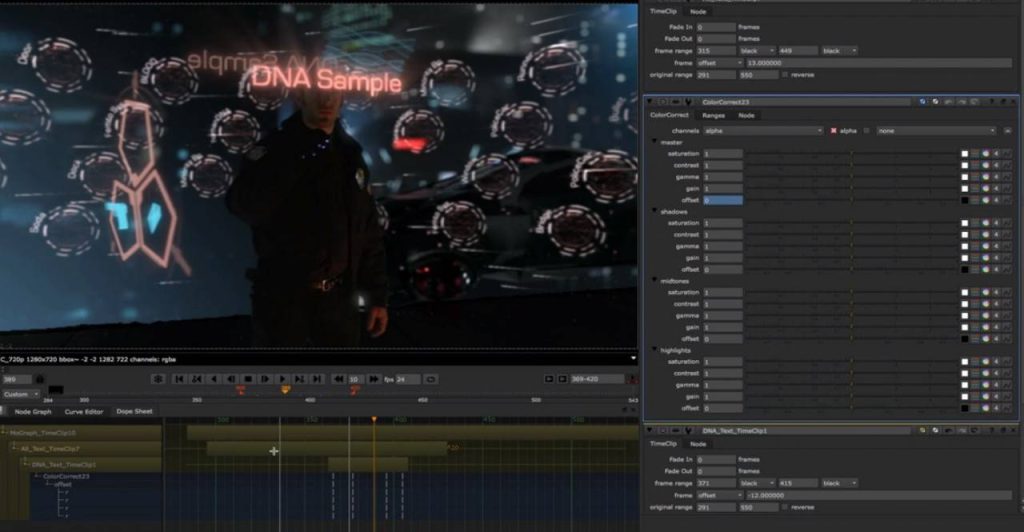Open color wheel for master gain
This screenshot has height=532, width=1024.
coord(985,188)
